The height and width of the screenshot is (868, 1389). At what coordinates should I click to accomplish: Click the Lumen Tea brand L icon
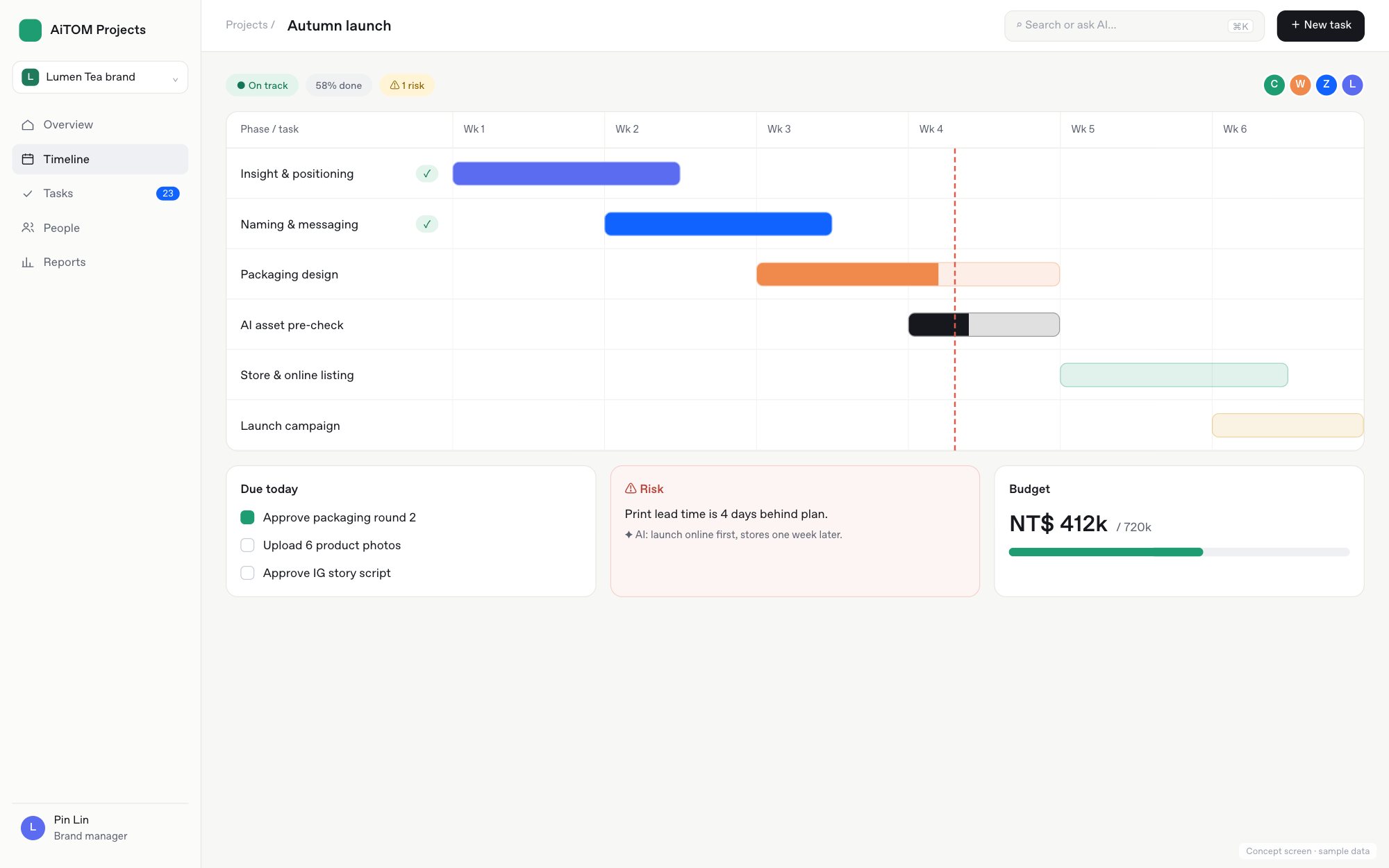tap(30, 77)
